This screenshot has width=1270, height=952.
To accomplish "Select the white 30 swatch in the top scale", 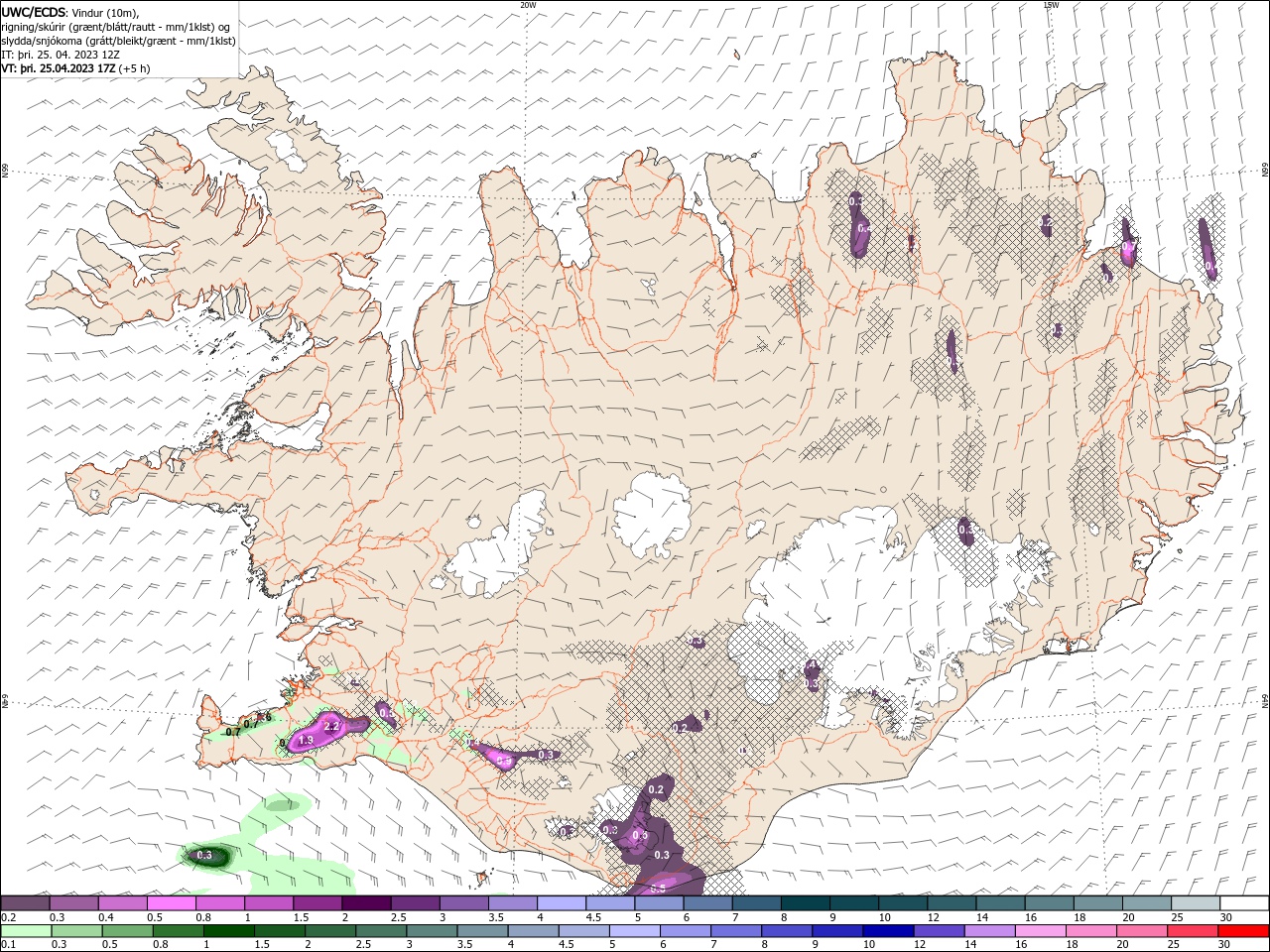I will [x=1244, y=902].
